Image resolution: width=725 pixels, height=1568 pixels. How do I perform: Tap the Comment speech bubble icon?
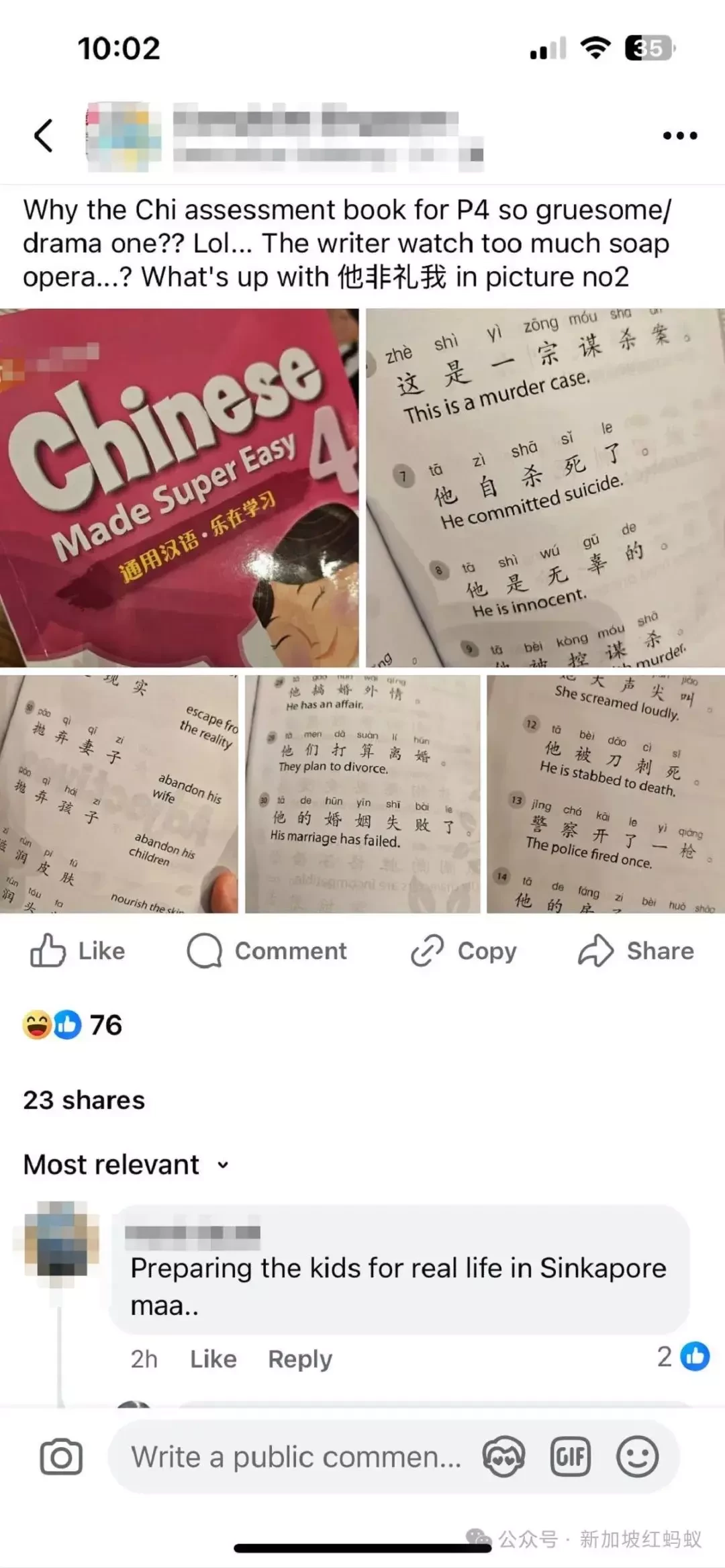click(204, 950)
